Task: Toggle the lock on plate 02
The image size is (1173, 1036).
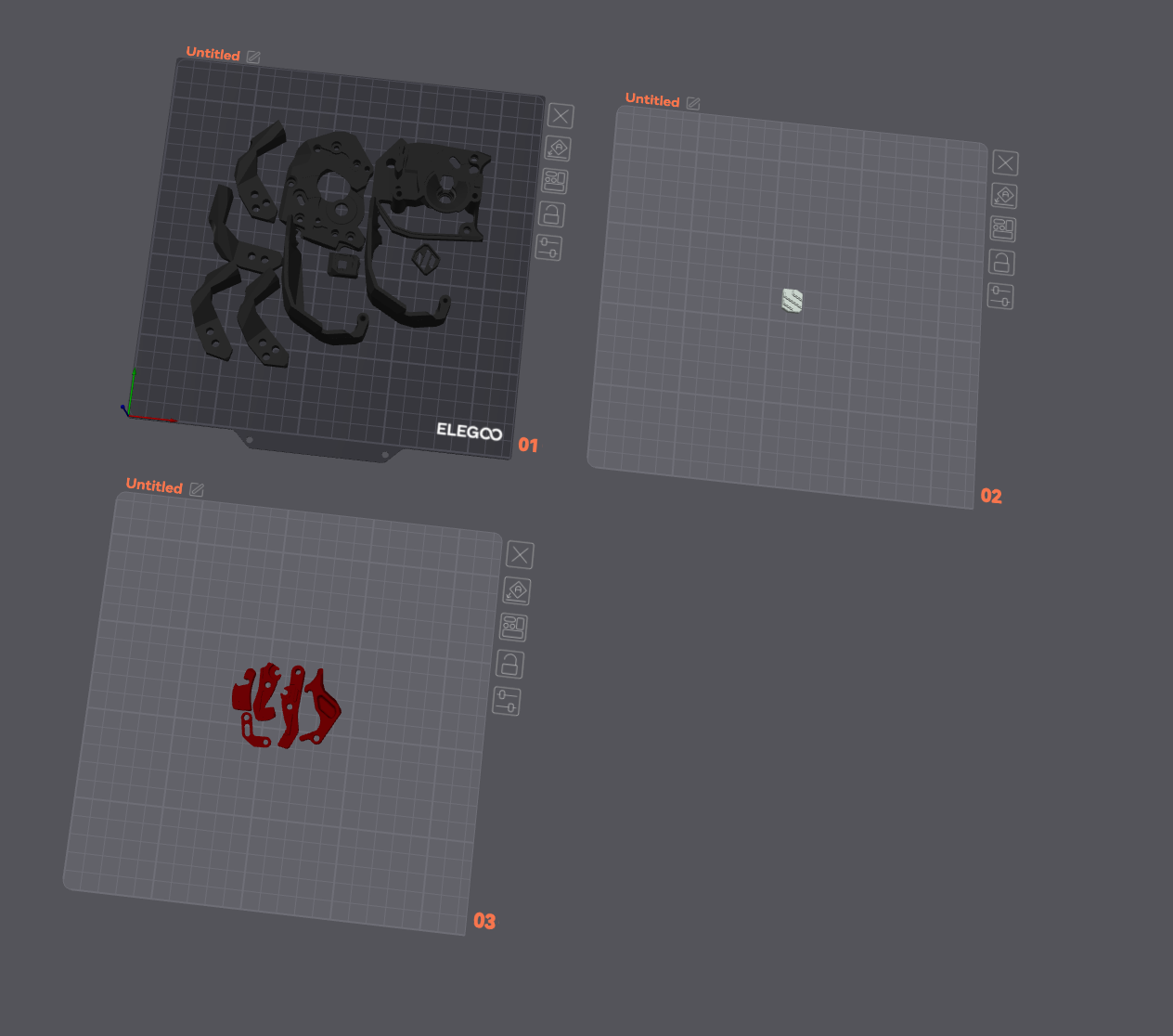Action: point(1001,263)
